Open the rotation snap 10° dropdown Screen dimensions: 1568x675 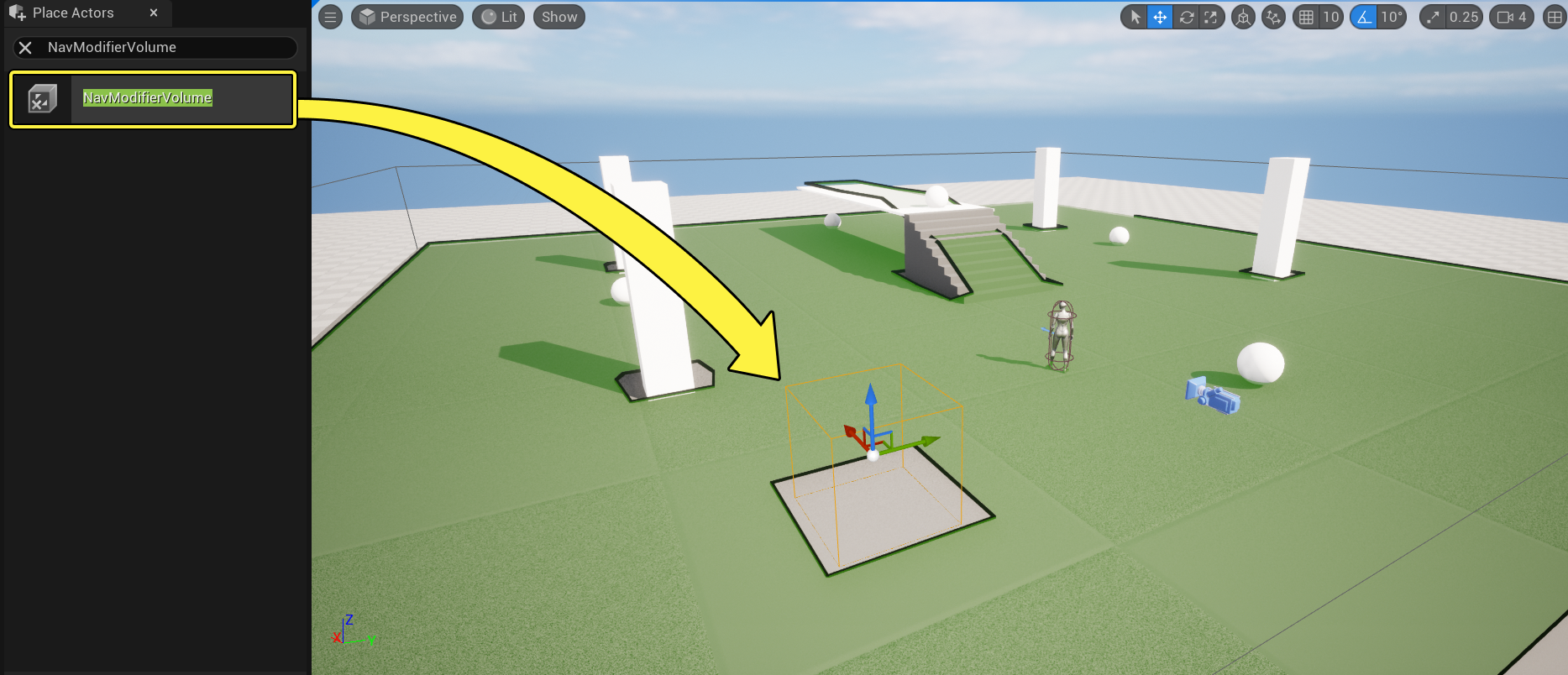1392,17
